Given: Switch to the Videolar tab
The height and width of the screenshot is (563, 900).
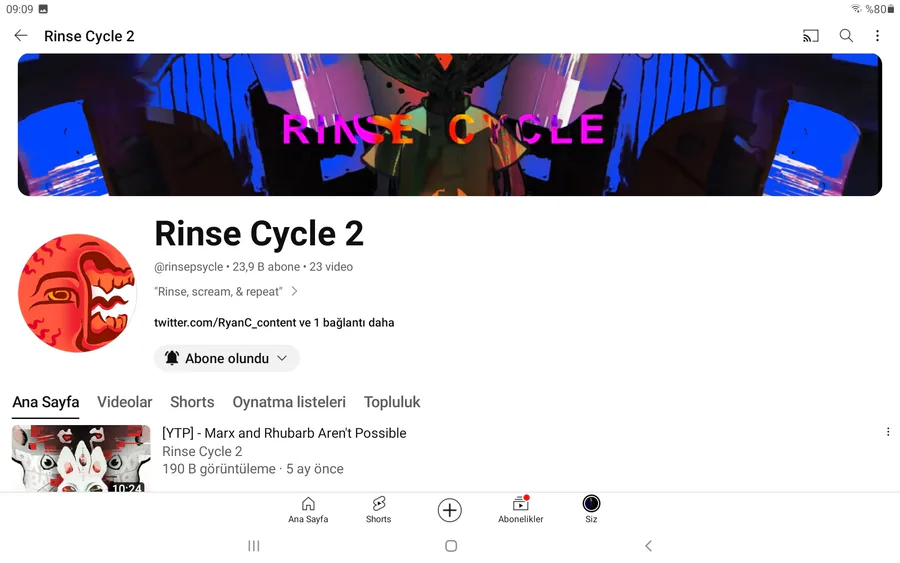Looking at the screenshot, I should pyautogui.click(x=125, y=402).
